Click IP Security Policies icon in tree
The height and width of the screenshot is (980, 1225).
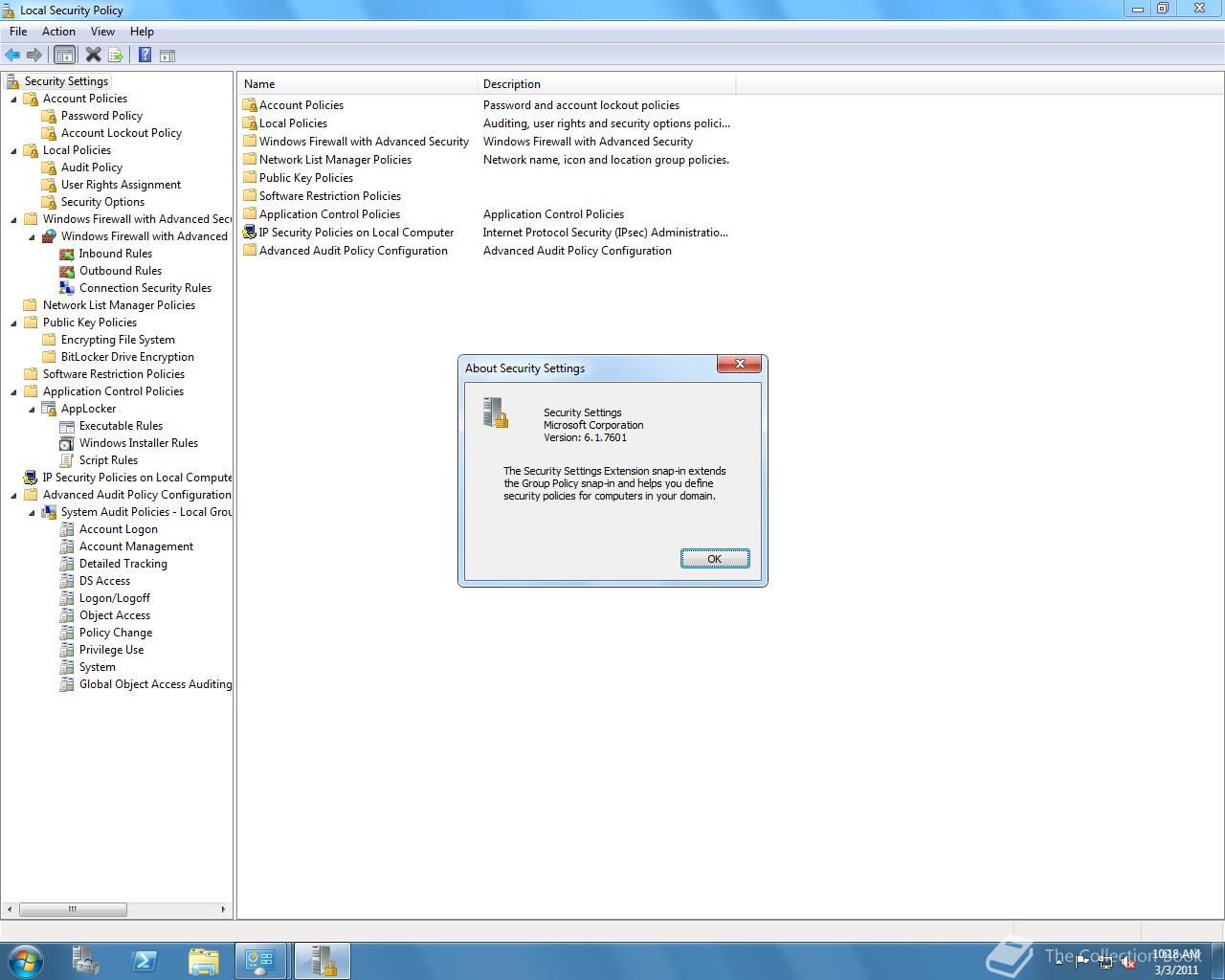click(31, 478)
